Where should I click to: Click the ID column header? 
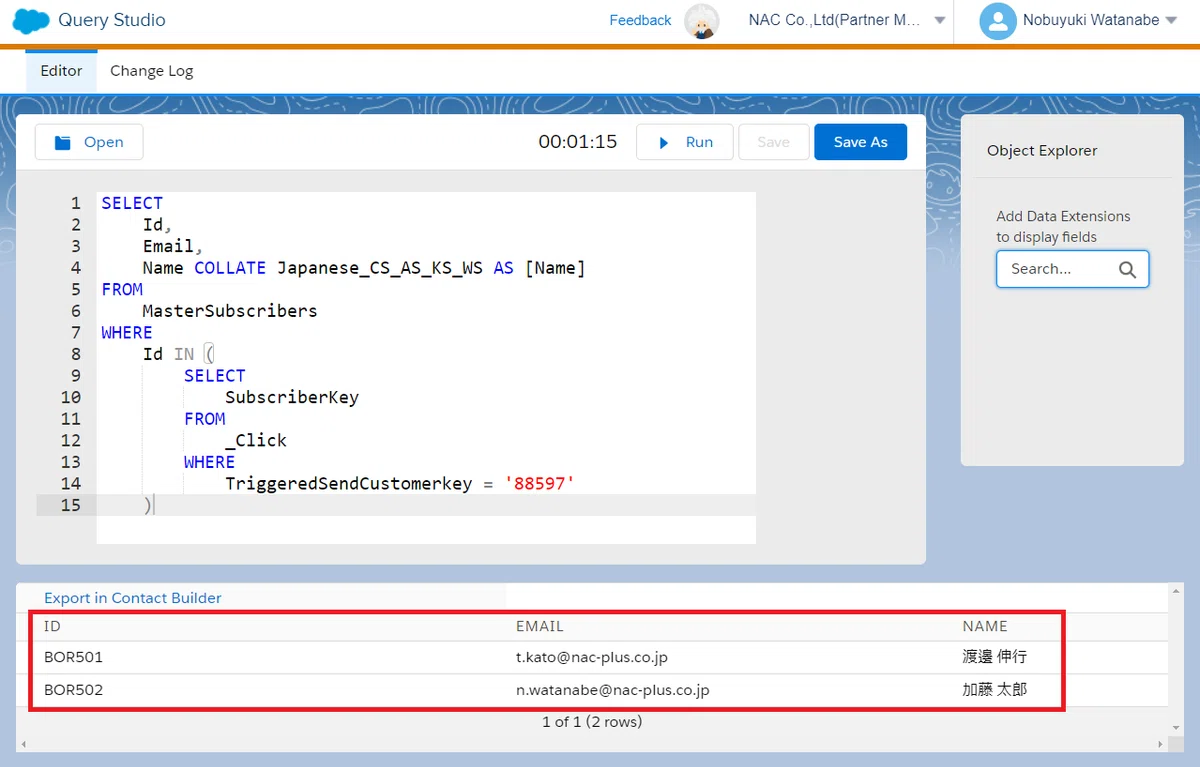(53, 626)
